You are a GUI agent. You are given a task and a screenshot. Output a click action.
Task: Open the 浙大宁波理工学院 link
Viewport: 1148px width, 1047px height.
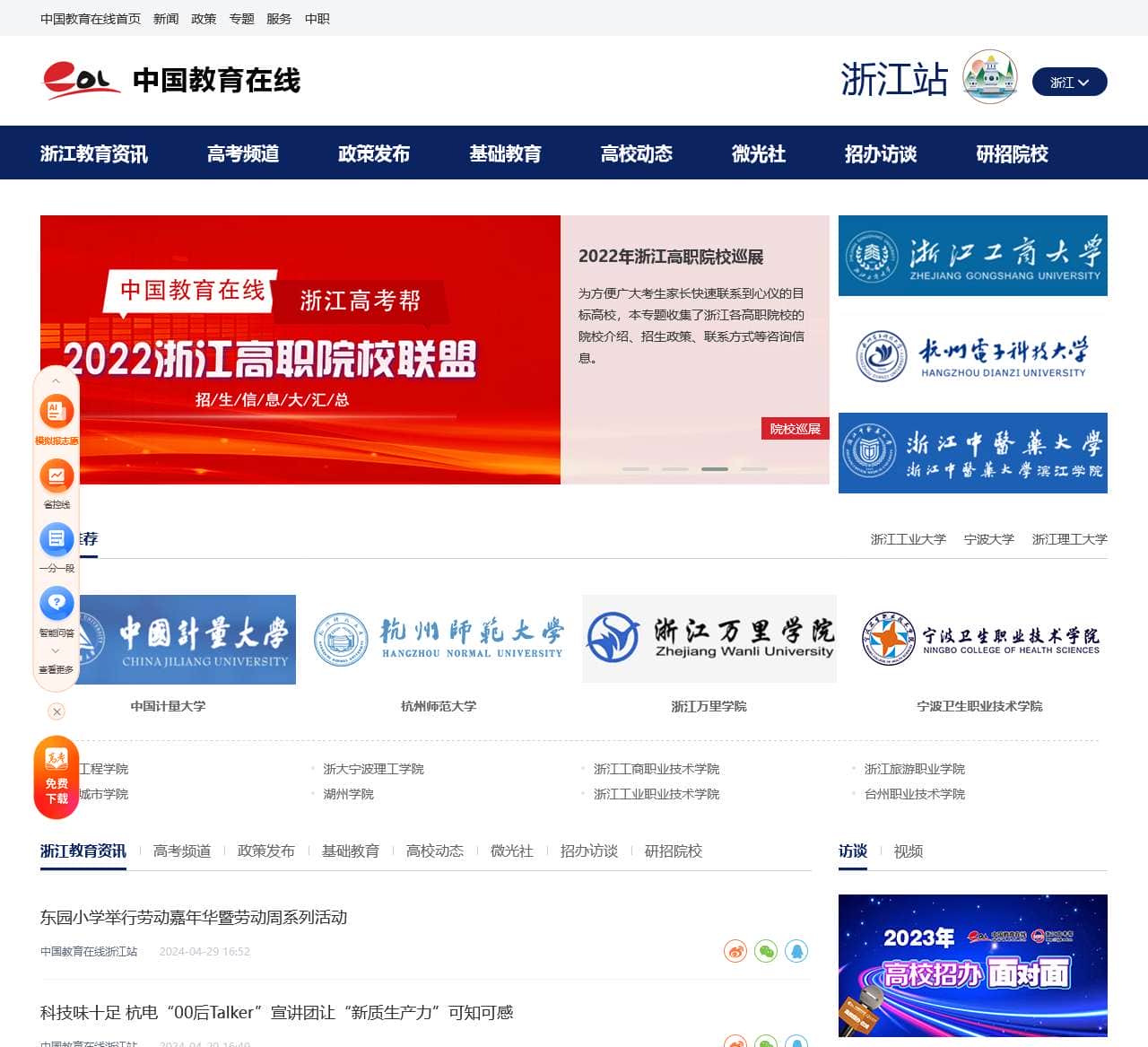click(373, 769)
